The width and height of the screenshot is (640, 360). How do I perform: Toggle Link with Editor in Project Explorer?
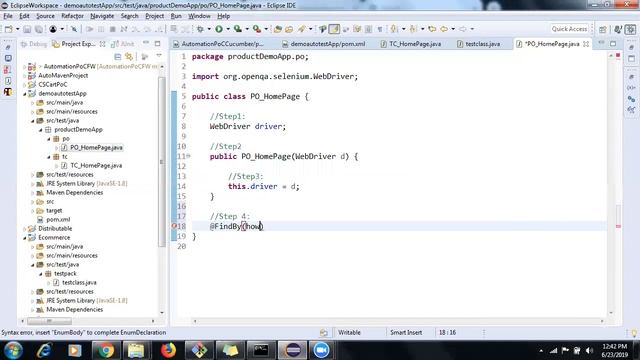click(129, 56)
